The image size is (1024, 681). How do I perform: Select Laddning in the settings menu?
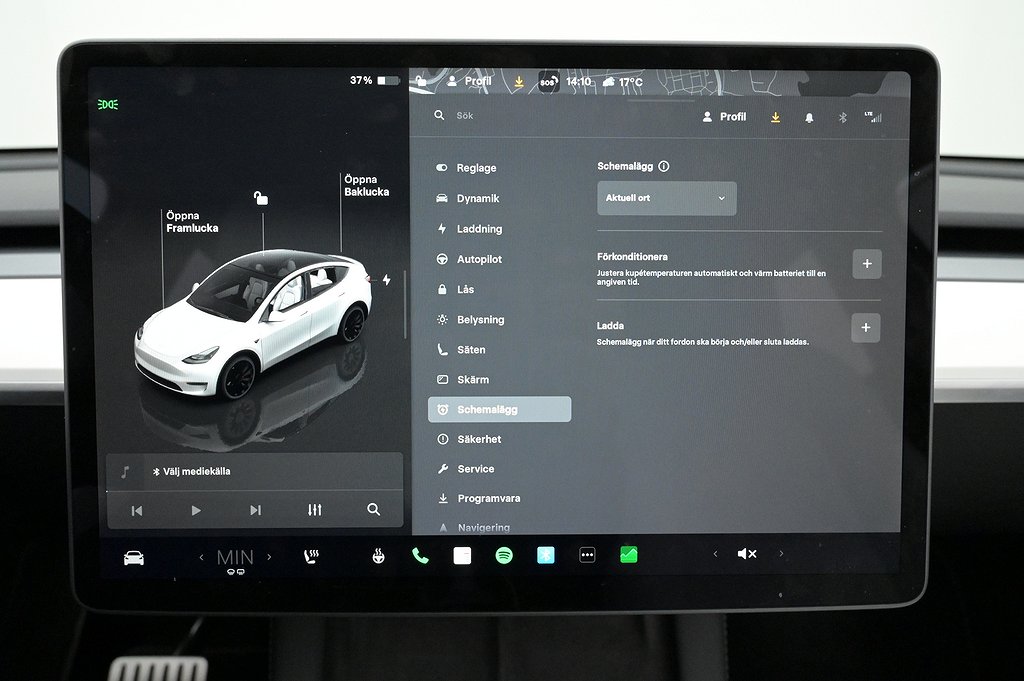(x=479, y=229)
